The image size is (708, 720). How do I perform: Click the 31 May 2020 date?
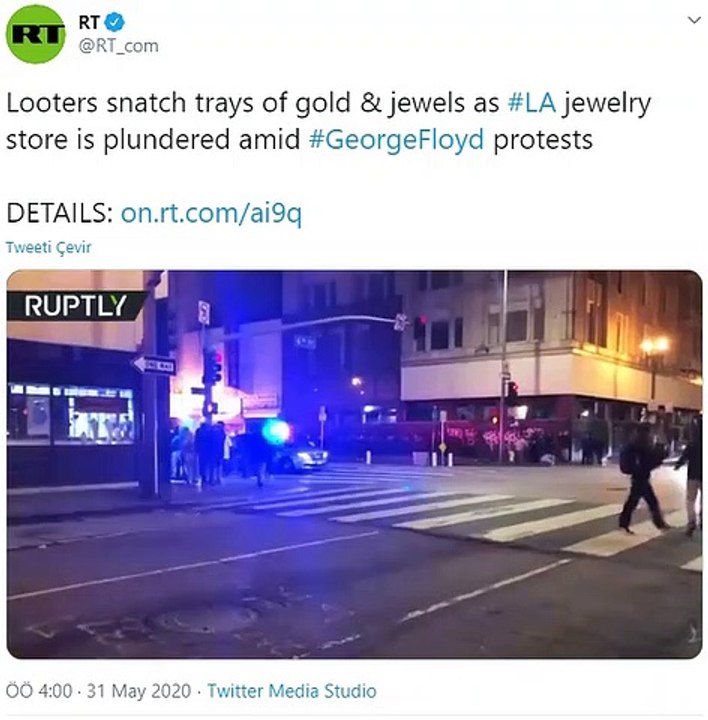pos(139,691)
